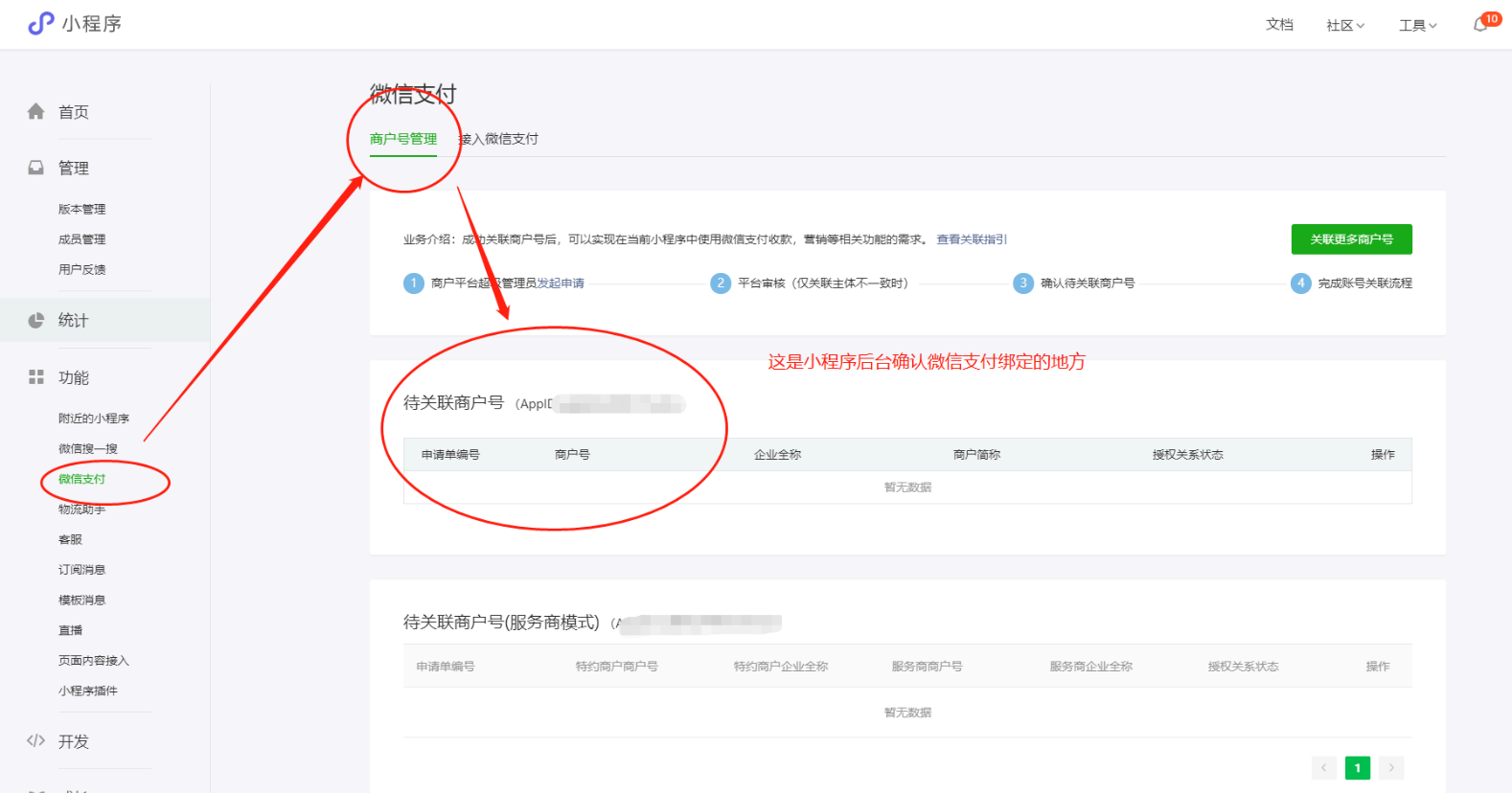Click page number 1 in pagination
Image resolution: width=1512 pixels, height=793 pixels.
1358,768
